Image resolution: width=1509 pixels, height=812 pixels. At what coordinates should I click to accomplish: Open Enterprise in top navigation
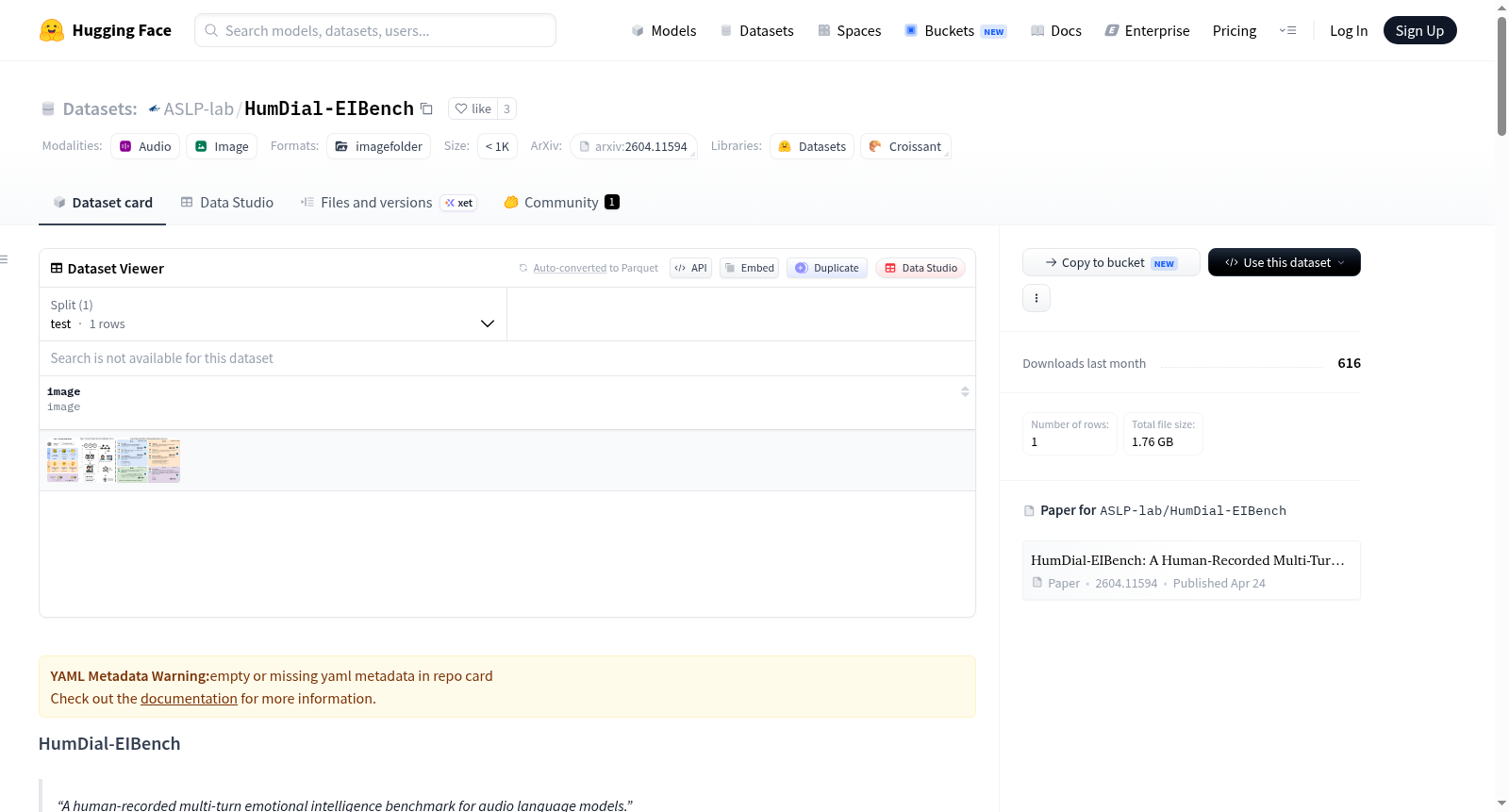click(x=1147, y=30)
